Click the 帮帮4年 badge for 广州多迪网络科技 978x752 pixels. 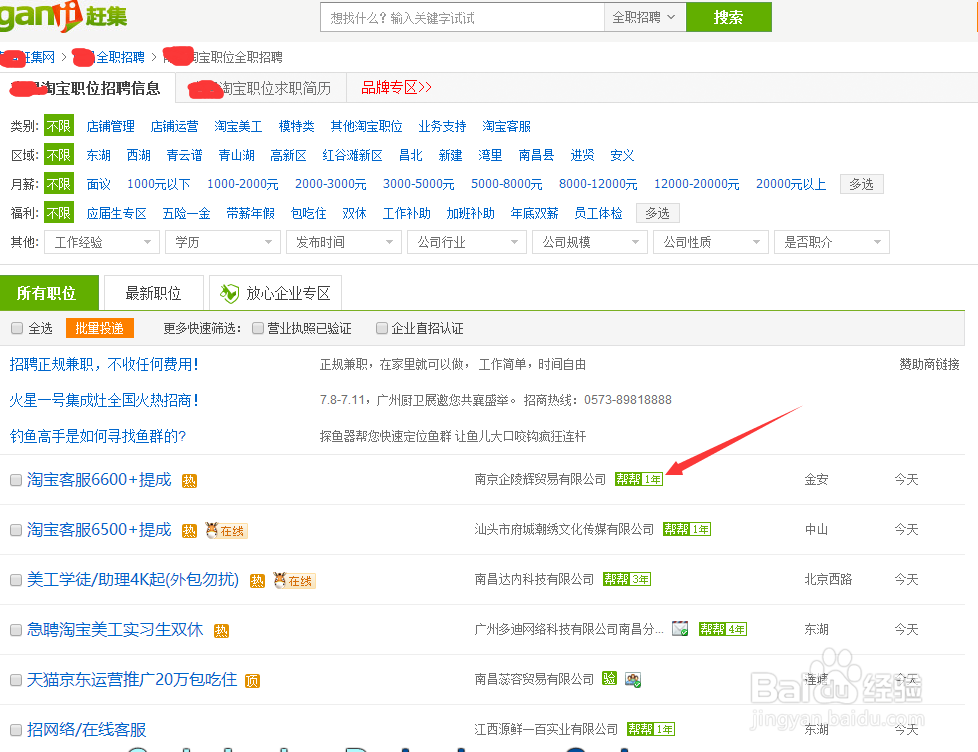coord(723,629)
